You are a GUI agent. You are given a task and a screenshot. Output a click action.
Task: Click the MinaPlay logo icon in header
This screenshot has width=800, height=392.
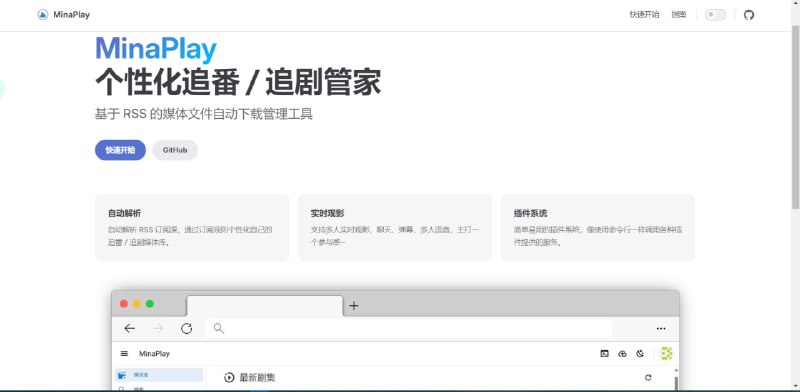click(42, 15)
